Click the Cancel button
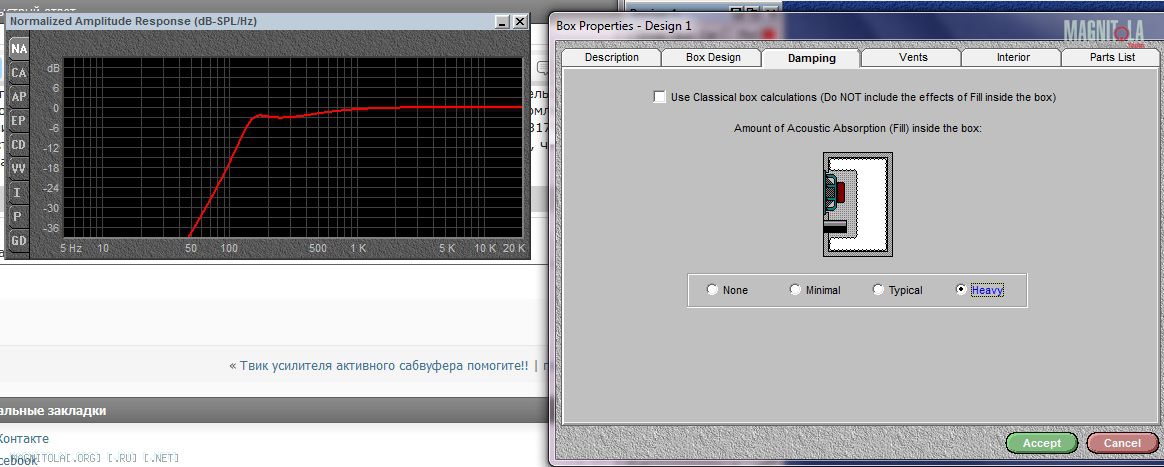 [x=1121, y=443]
